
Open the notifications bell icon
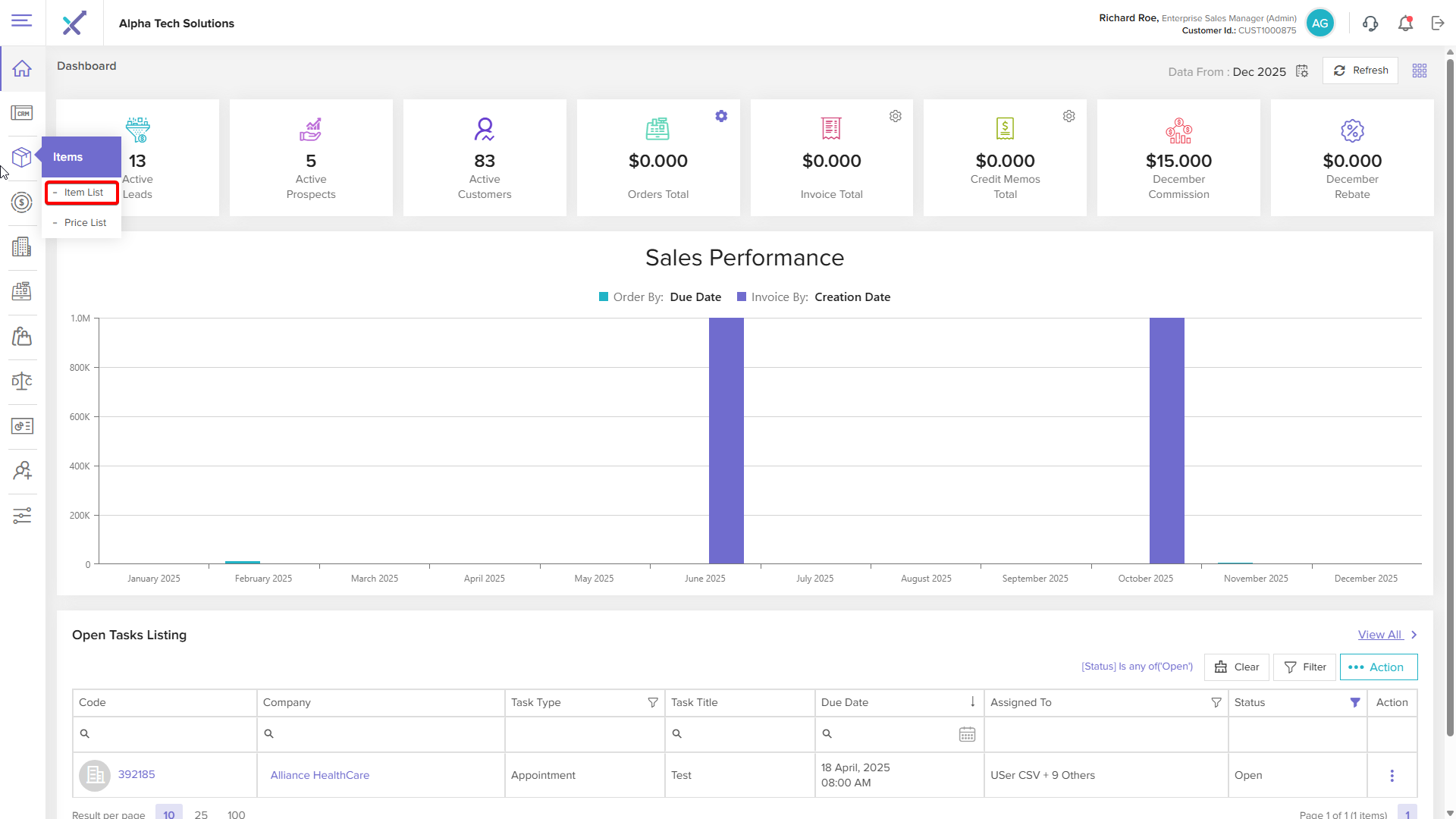tap(1405, 24)
